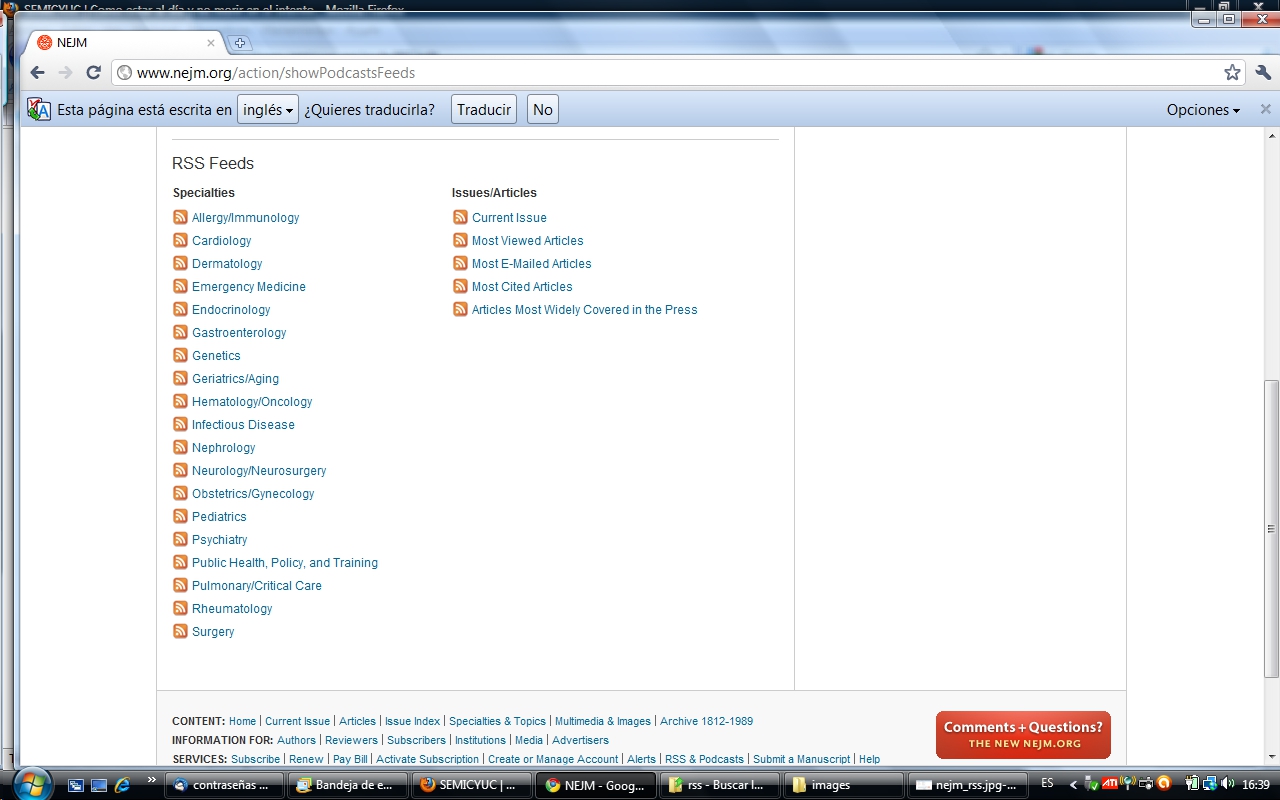Open the footer Subscribe link
The width and height of the screenshot is (1280, 800).
coord(255,759)
